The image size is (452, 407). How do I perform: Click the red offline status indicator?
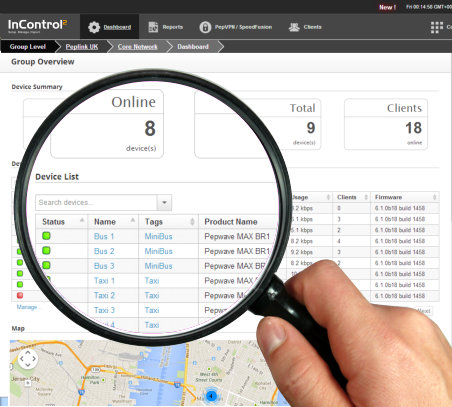coord(20,295)
